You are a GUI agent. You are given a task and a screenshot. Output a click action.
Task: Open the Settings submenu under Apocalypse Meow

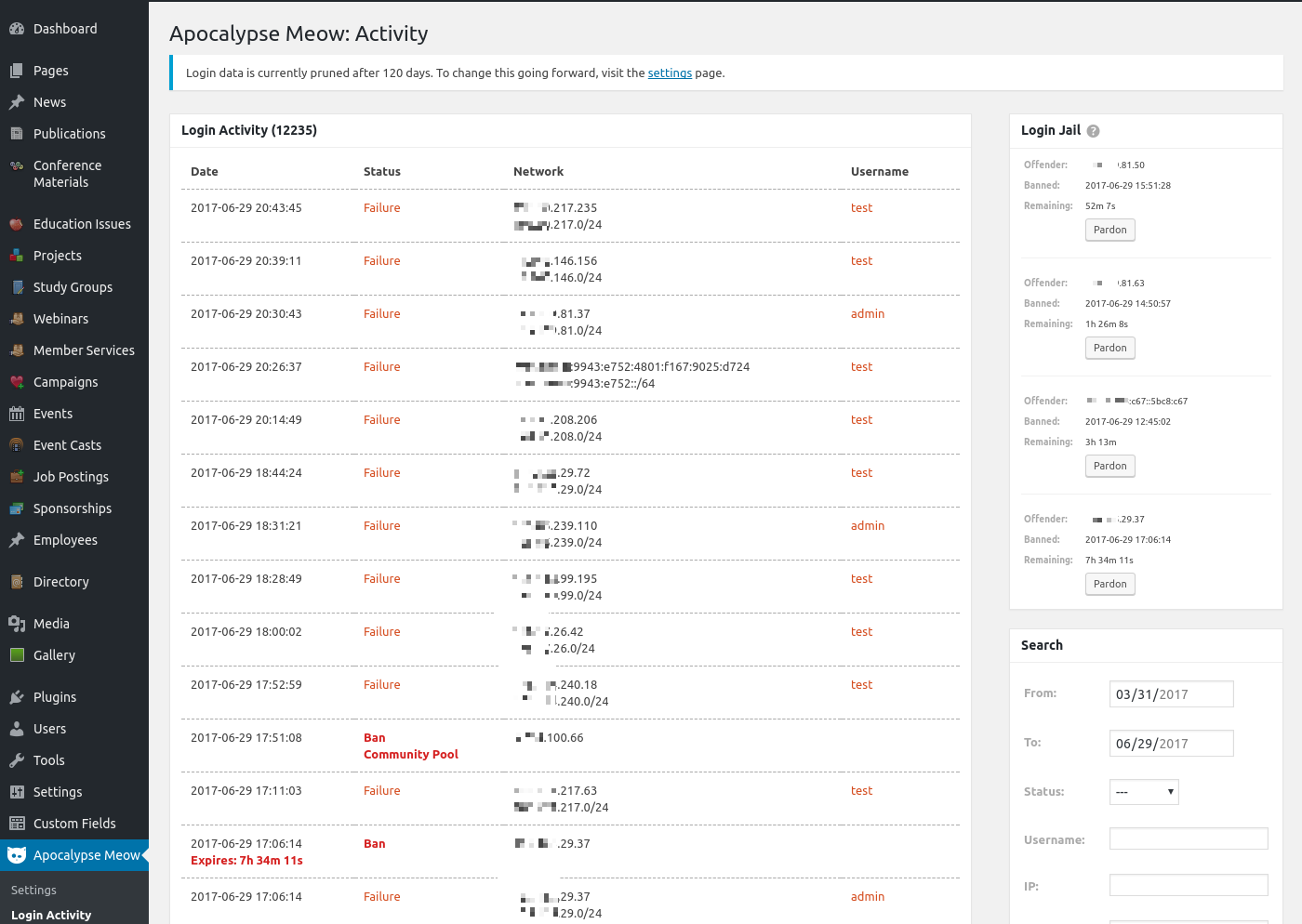(x=33, y=891)
